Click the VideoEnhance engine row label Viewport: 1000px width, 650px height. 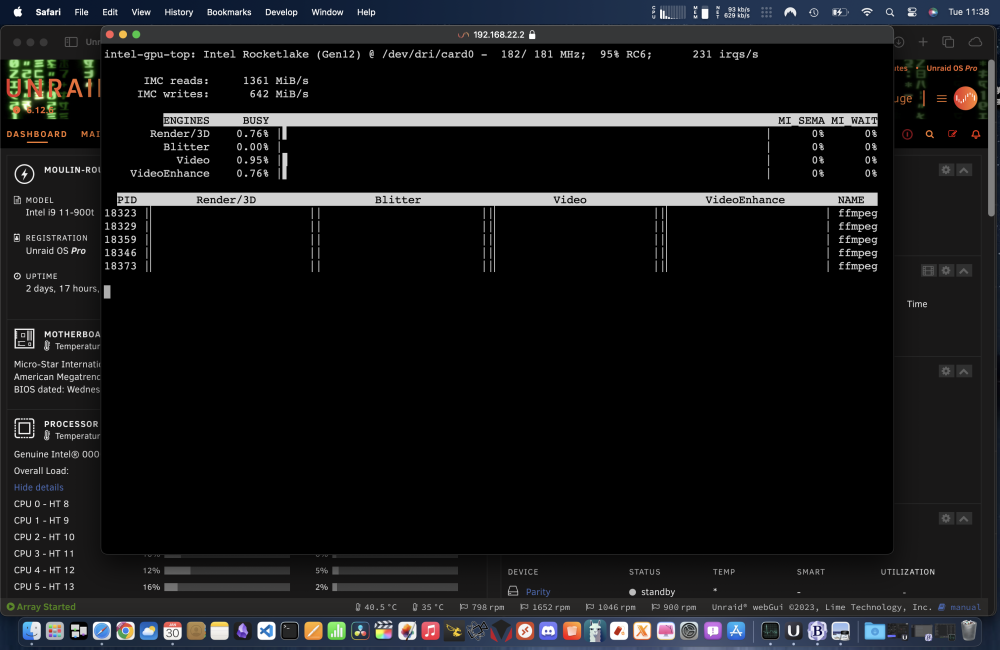(170, 174)
